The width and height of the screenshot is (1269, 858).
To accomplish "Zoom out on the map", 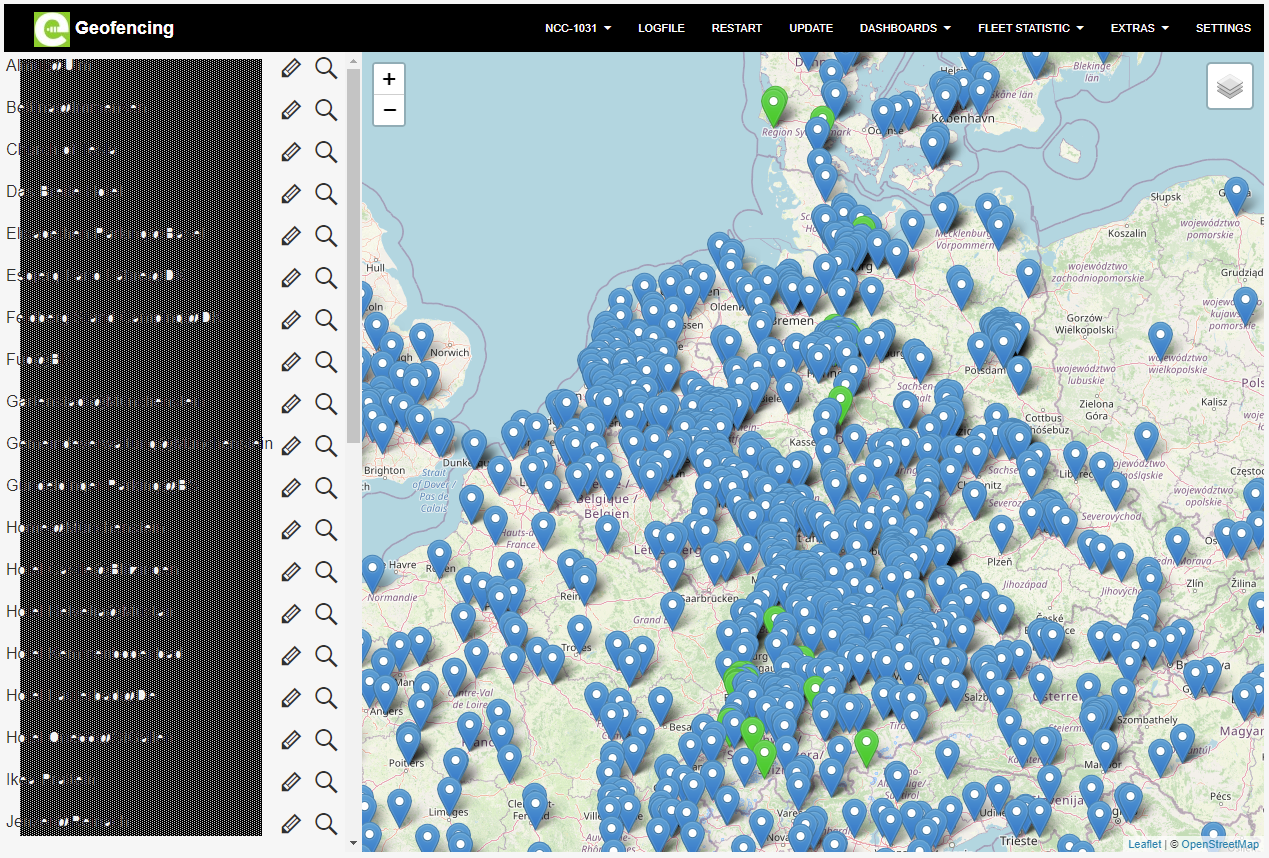I will [389, 110].
